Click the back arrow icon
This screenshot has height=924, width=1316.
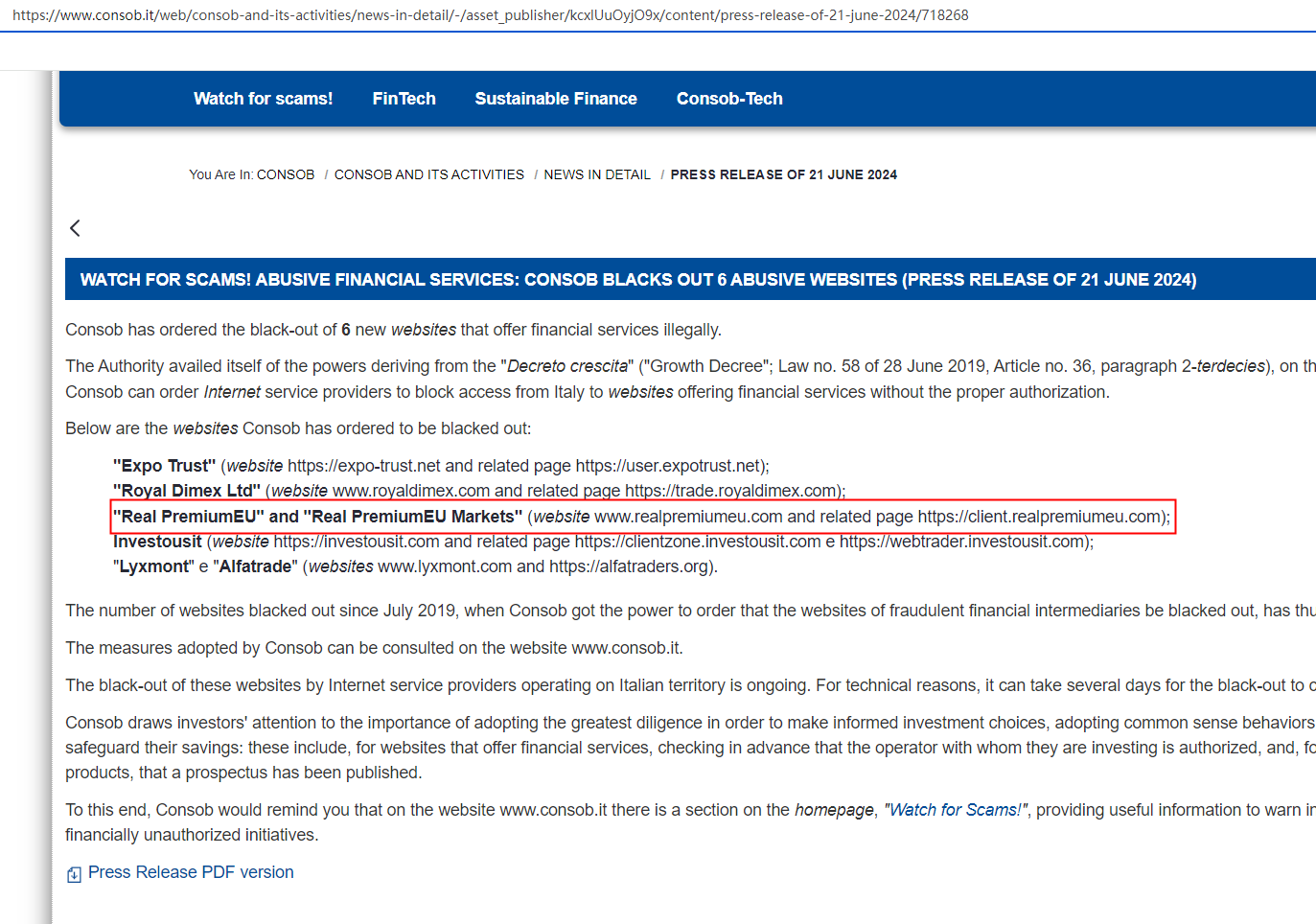coord(75,228)
